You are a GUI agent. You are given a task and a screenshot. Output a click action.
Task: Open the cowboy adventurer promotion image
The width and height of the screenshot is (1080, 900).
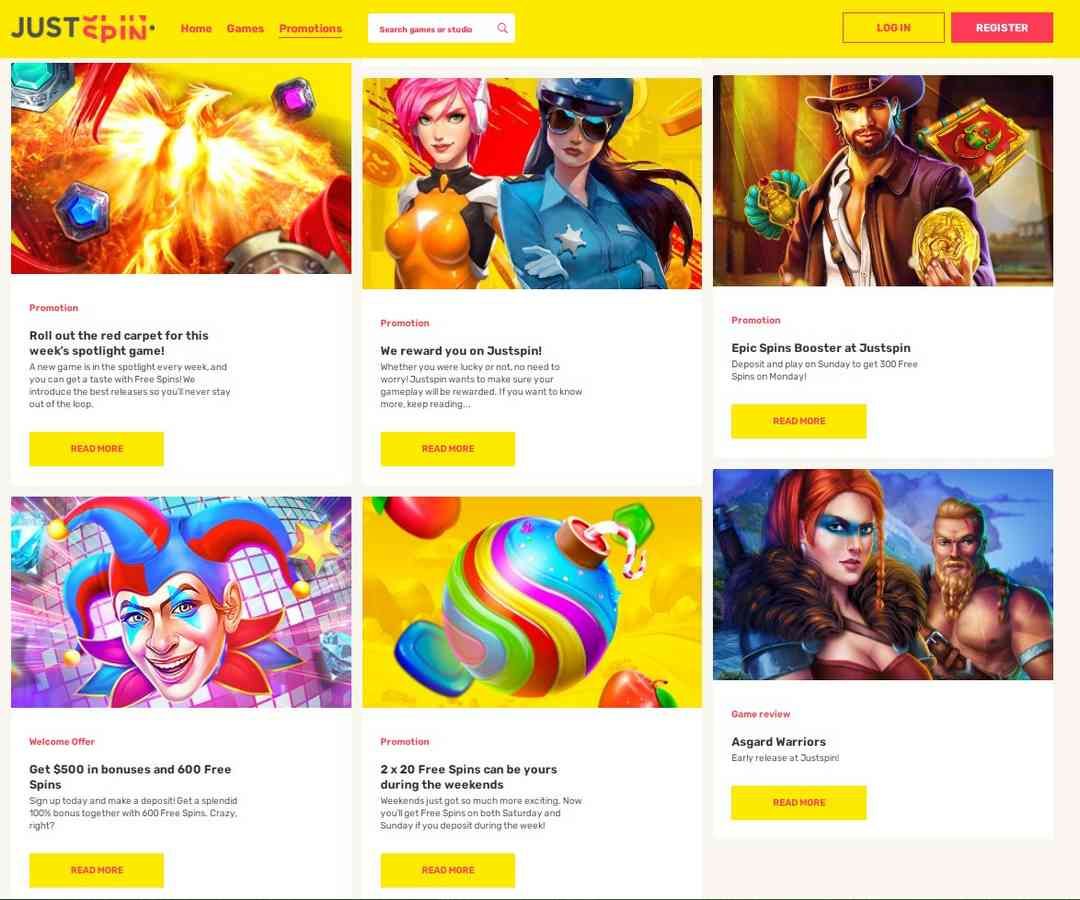point(882,180)
